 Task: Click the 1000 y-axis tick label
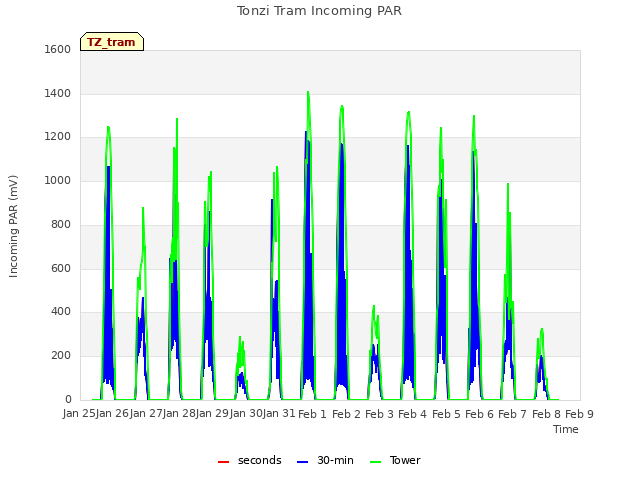click(58, 181)
